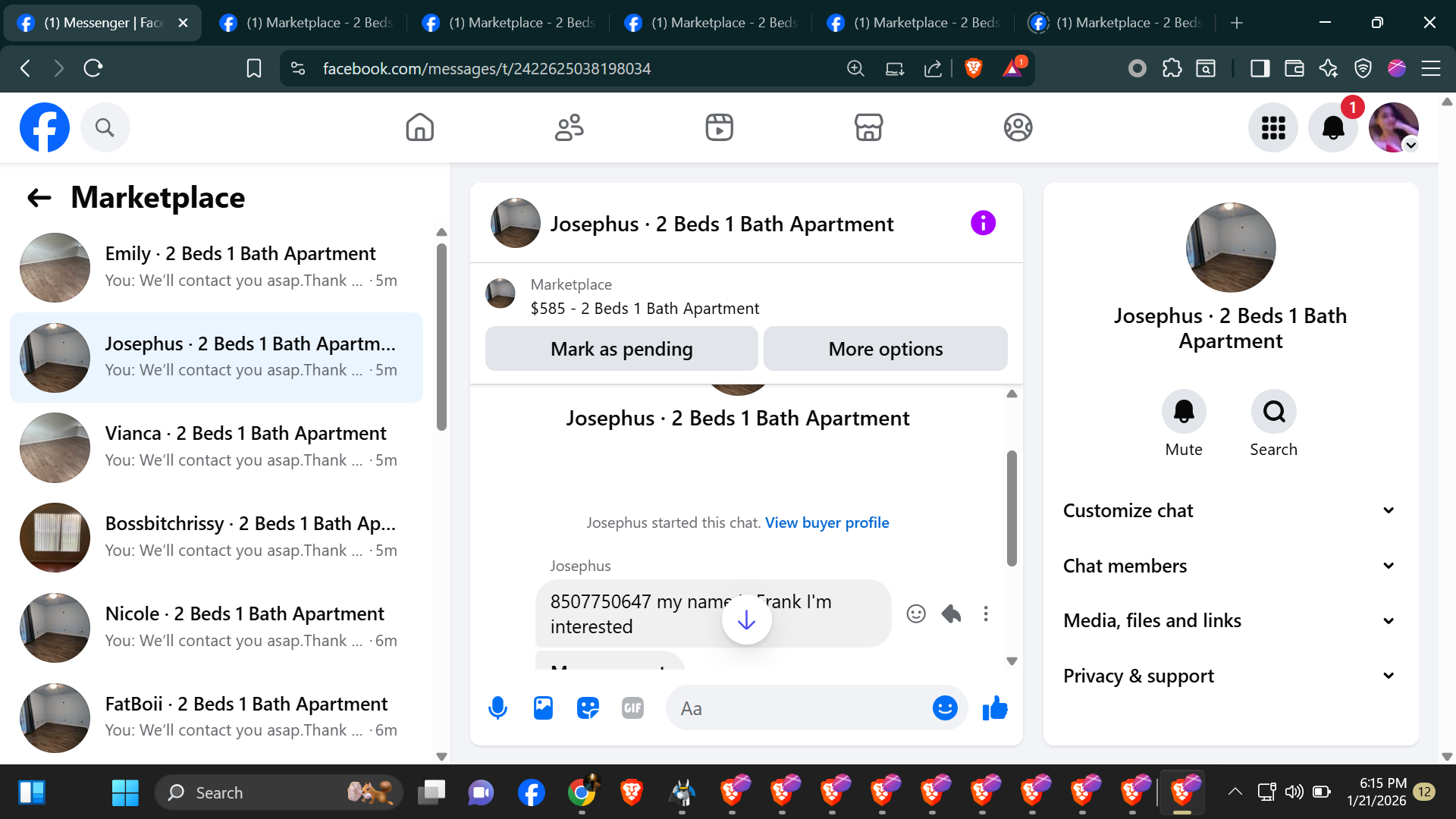Open the GIF picker icon
Image resolution: width=1456 pixels, height=819 pixels.
632,708
